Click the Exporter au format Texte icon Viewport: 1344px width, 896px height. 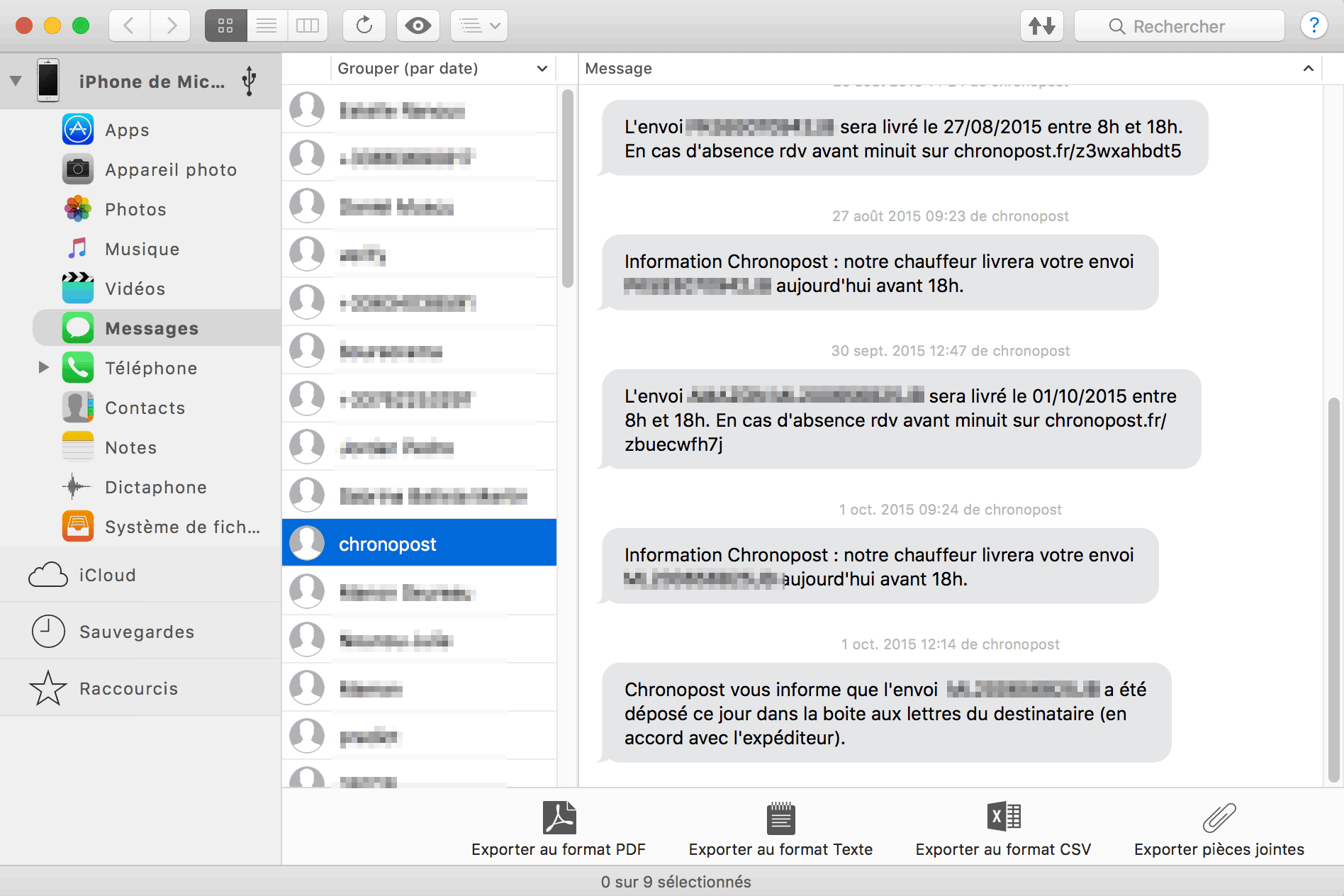pyautogui.click(x=781, y=818)
